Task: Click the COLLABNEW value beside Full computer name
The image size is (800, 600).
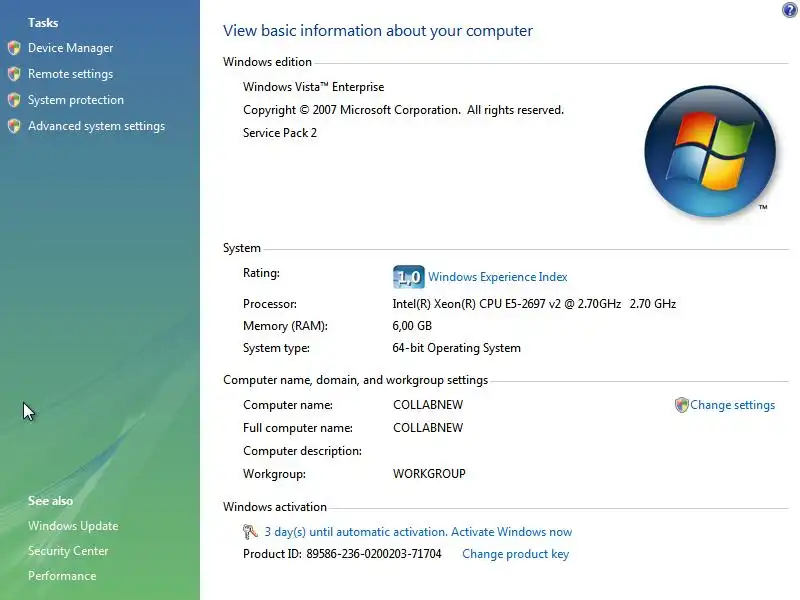Action: 428,428
